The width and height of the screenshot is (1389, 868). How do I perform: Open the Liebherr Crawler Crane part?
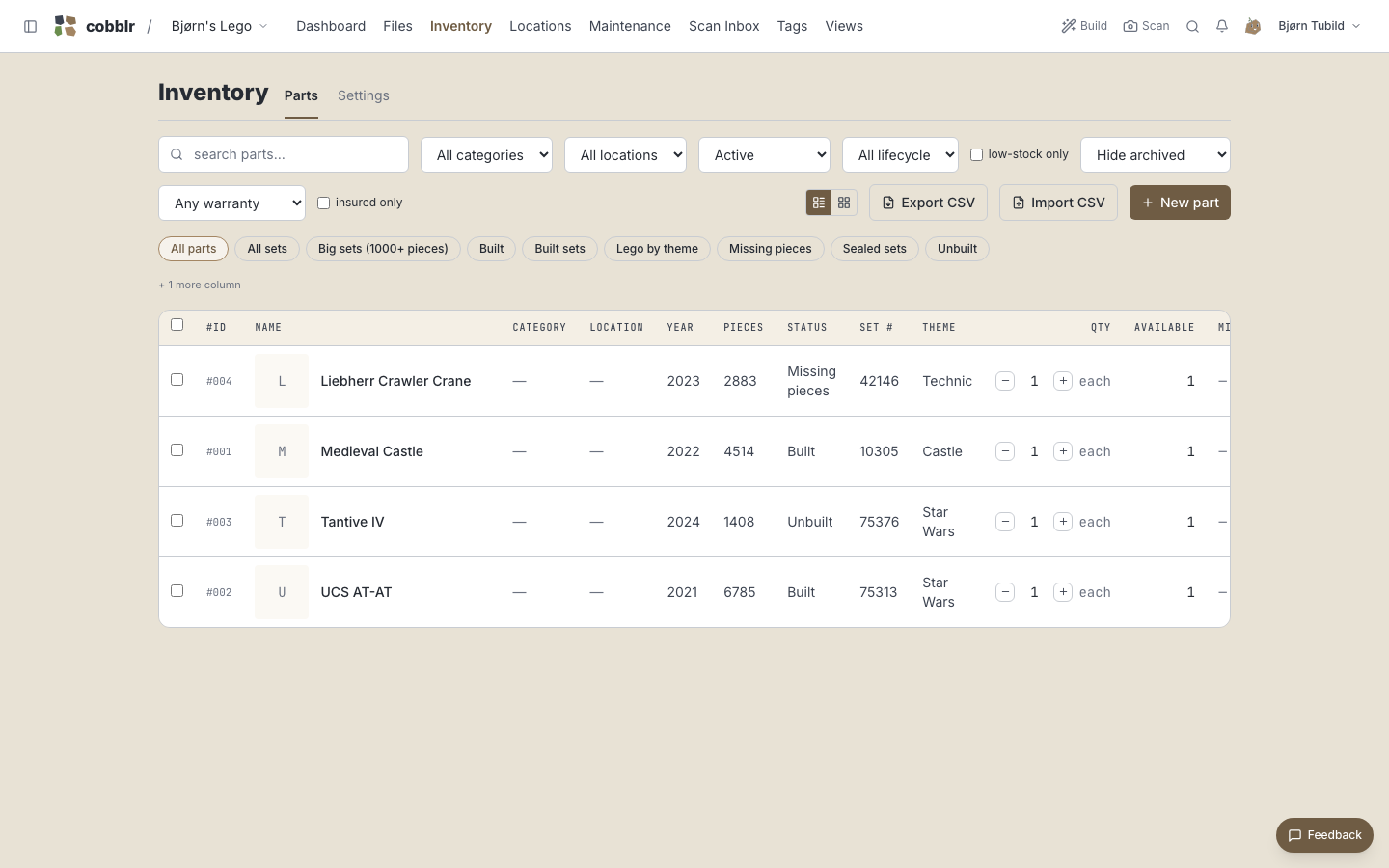[x=395, y=381]
